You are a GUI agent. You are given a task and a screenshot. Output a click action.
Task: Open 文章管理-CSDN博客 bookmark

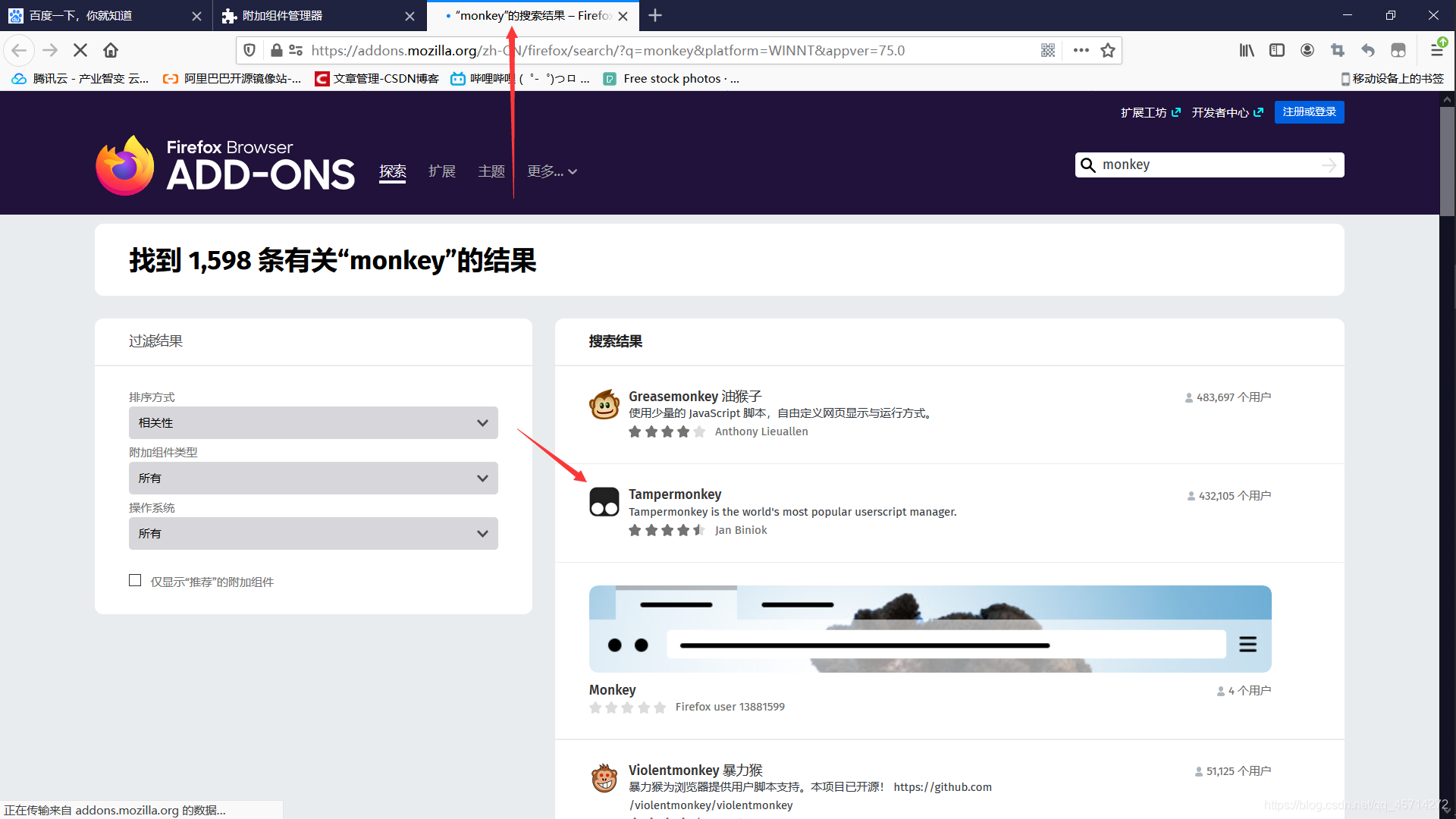click(x=377, y=78)
